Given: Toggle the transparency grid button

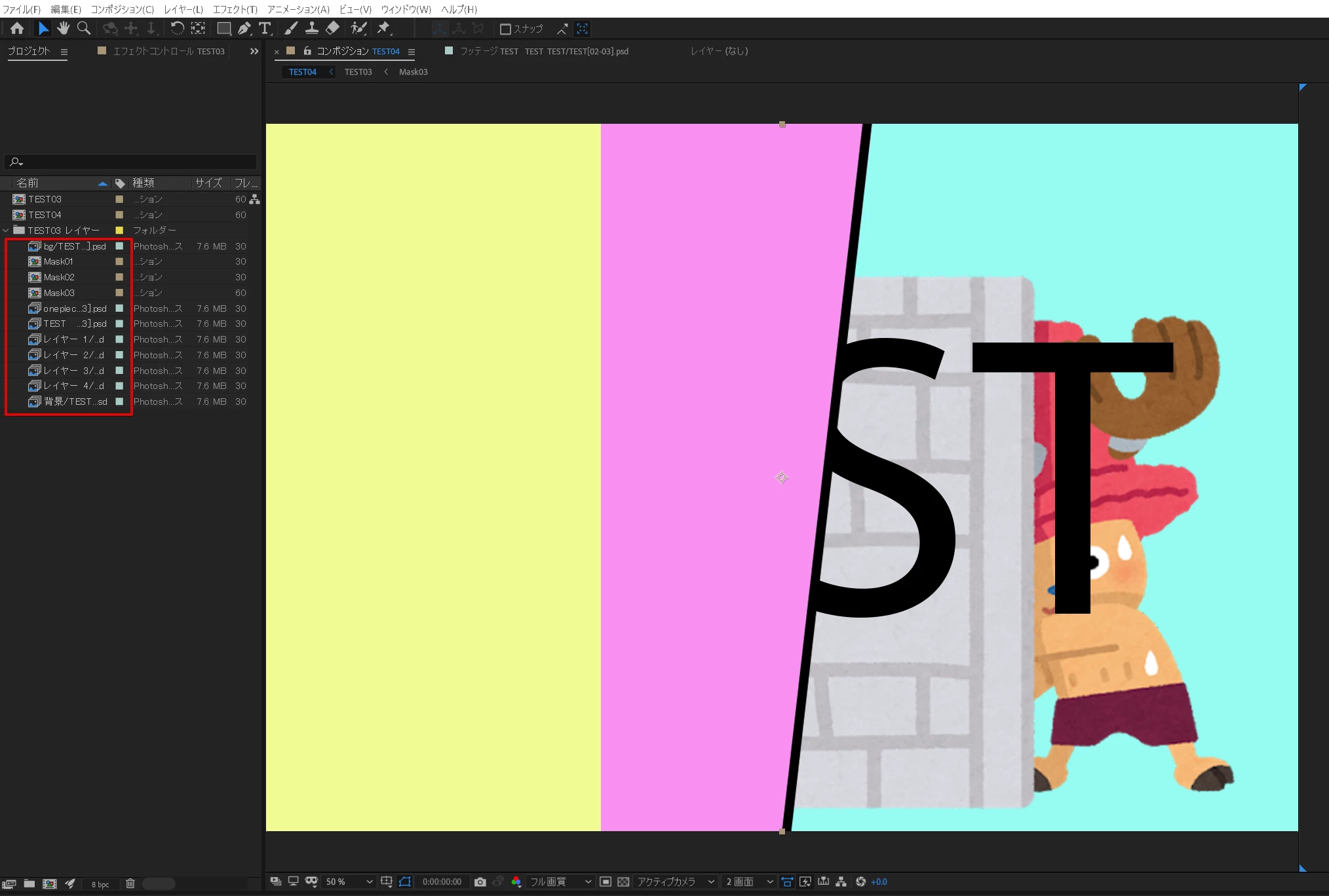Looking at the screenshot, I should coord(623,882).
